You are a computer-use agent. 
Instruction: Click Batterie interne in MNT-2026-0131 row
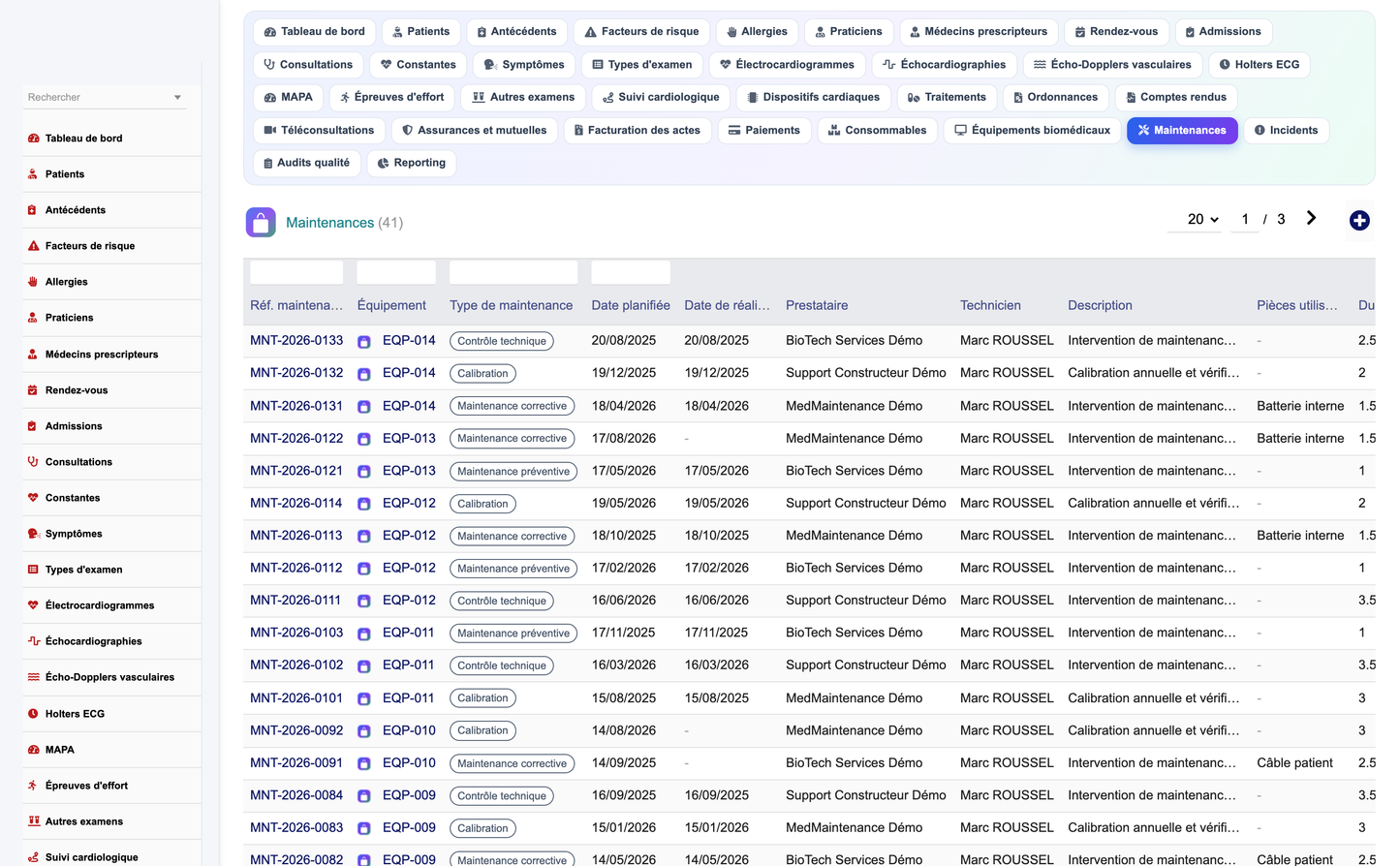pyautogui.click(x=1300, y=406)
